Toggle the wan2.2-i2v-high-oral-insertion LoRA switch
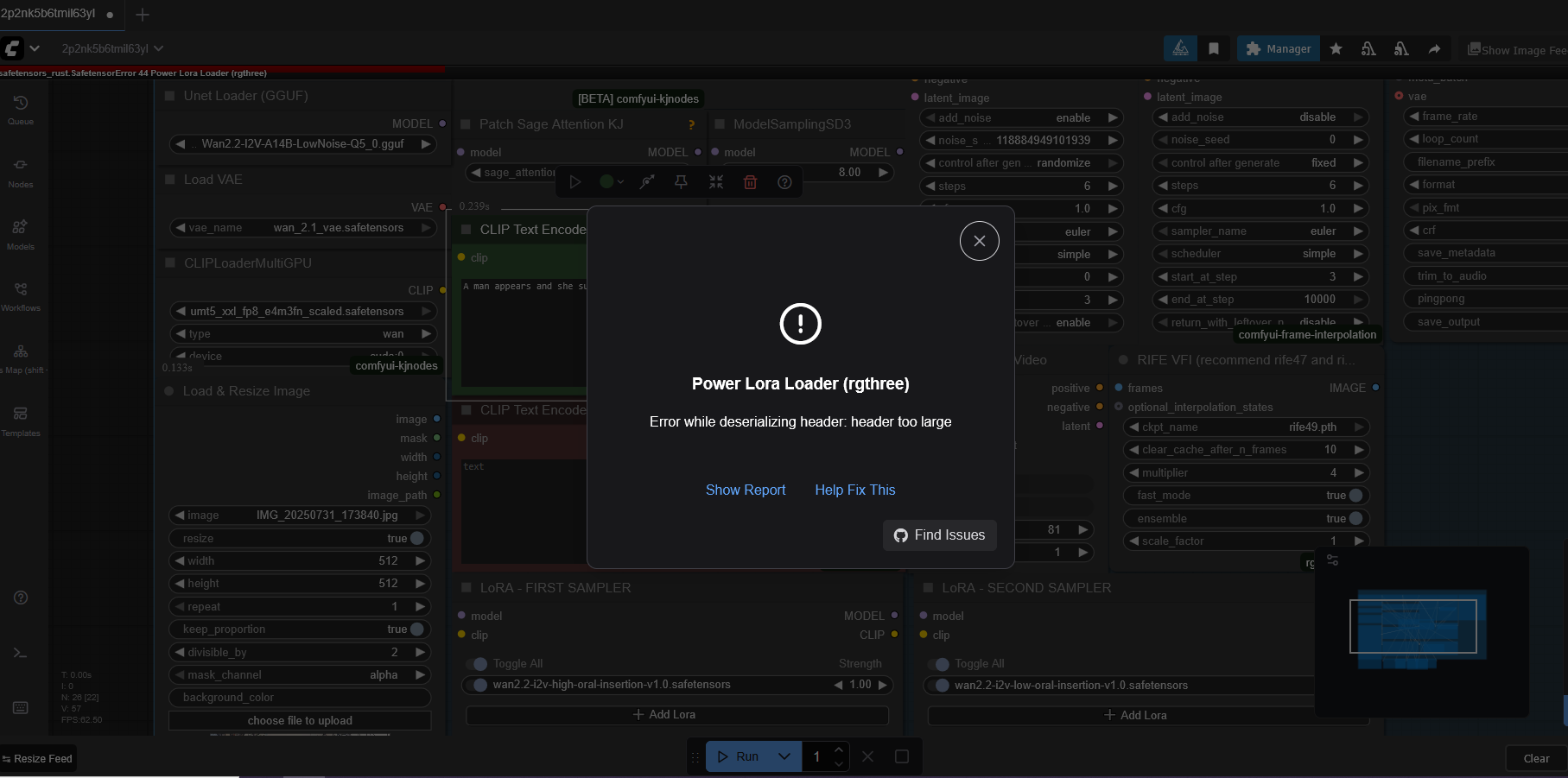This screenshot has width=1568, height=778. click(x=477, y=685)
